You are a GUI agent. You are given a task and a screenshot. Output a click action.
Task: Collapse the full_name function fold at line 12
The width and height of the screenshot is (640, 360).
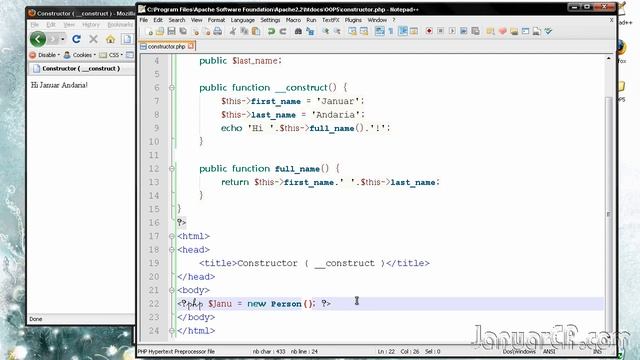[172, 169]
